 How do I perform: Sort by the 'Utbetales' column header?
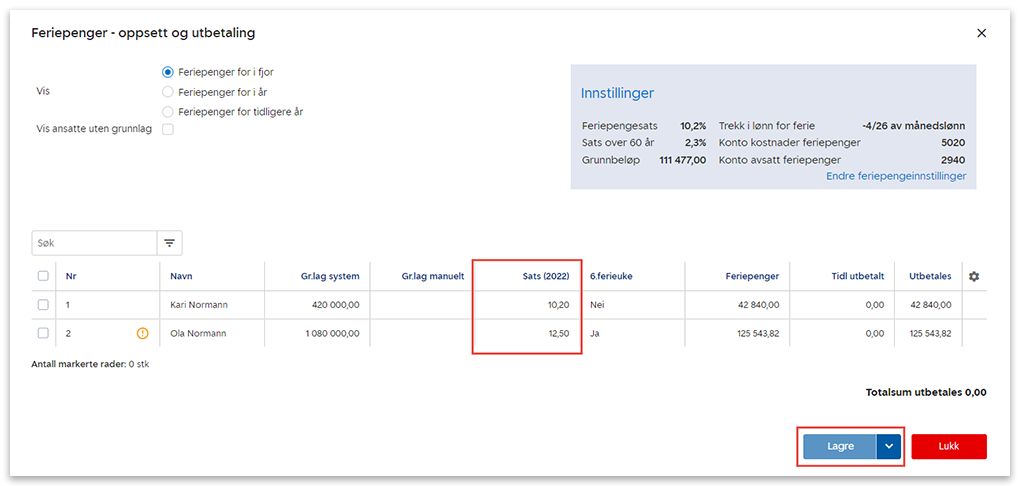tap(930, 276)
